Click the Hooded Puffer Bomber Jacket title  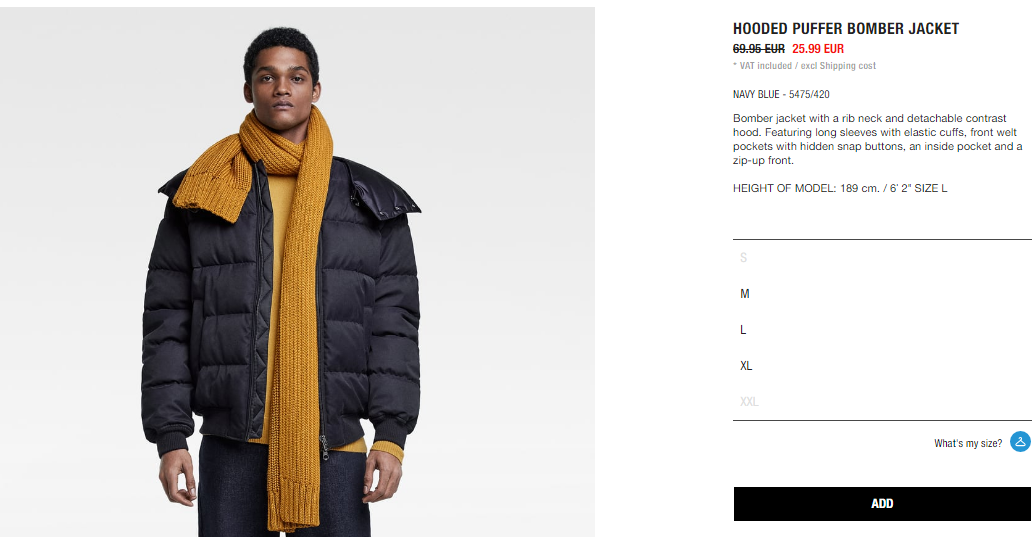coord(845,29)
